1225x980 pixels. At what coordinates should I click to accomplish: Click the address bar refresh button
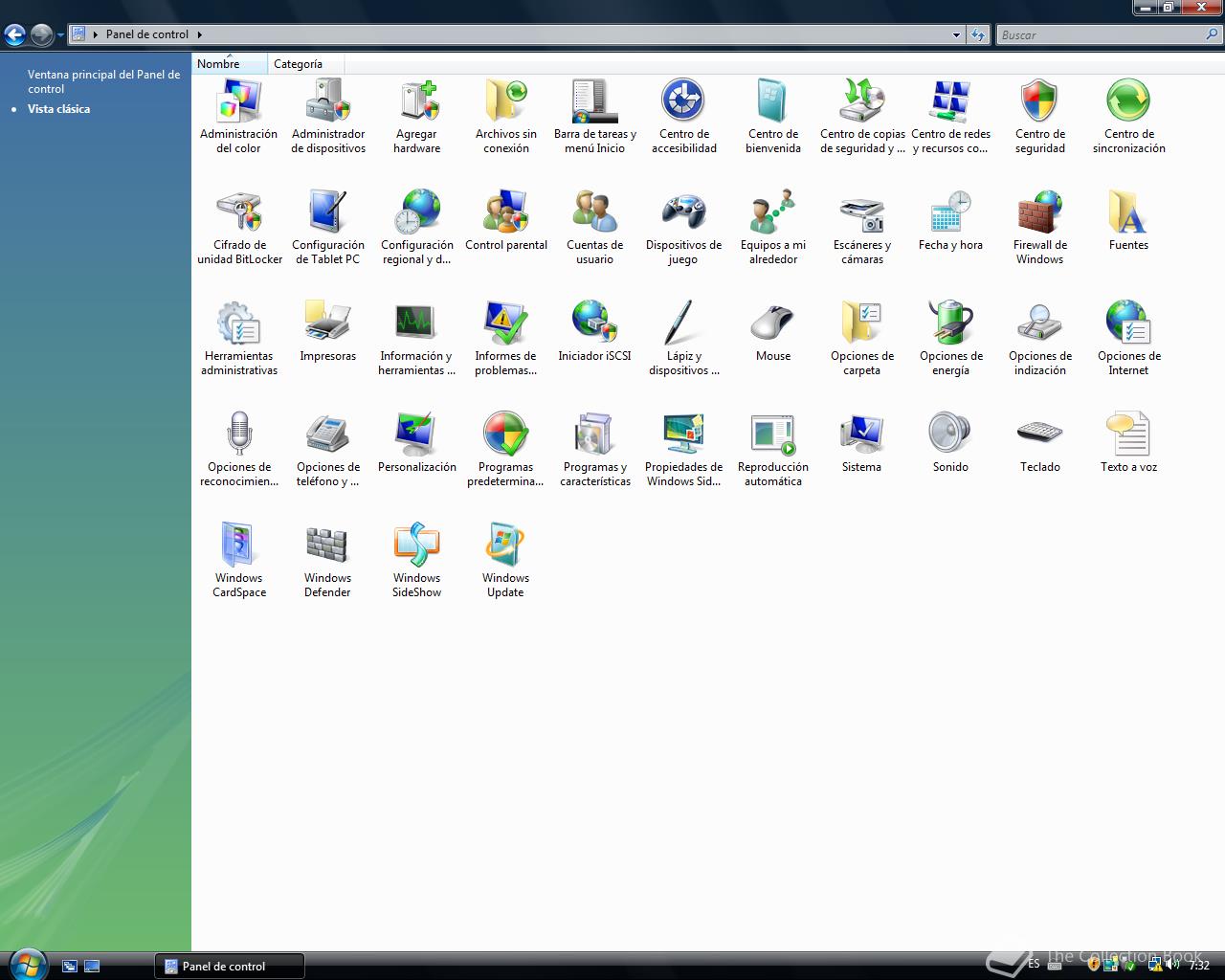click(977, 34)
